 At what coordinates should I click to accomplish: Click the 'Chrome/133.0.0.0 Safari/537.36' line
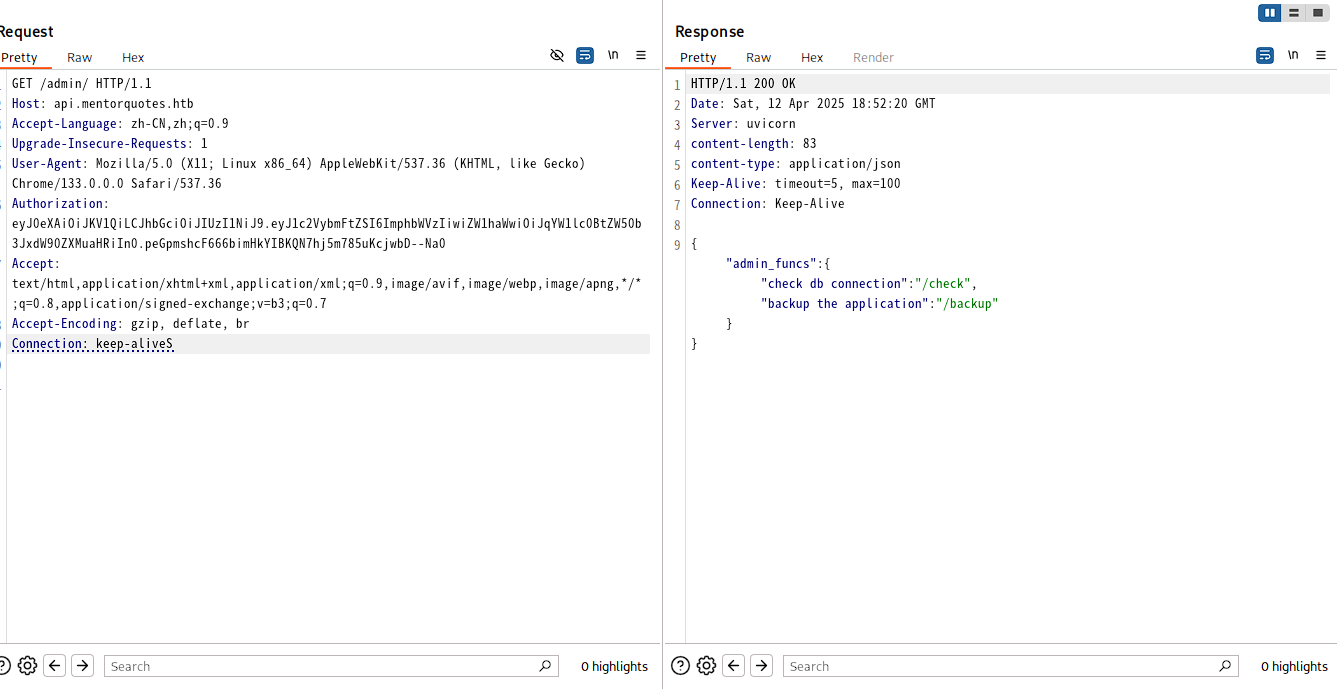[117, 184]
